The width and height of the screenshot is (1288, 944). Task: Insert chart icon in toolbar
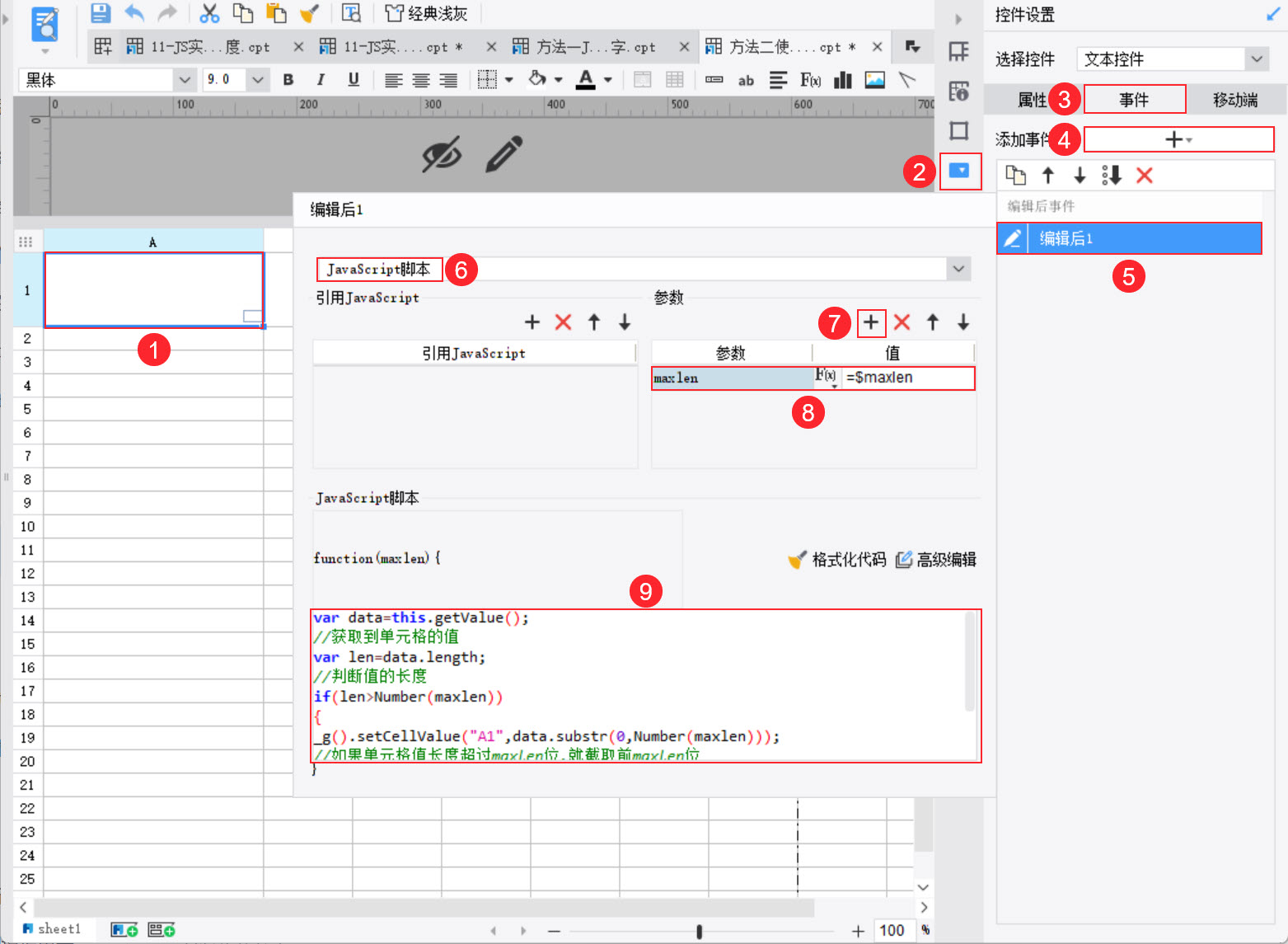(x=842, y=80)
